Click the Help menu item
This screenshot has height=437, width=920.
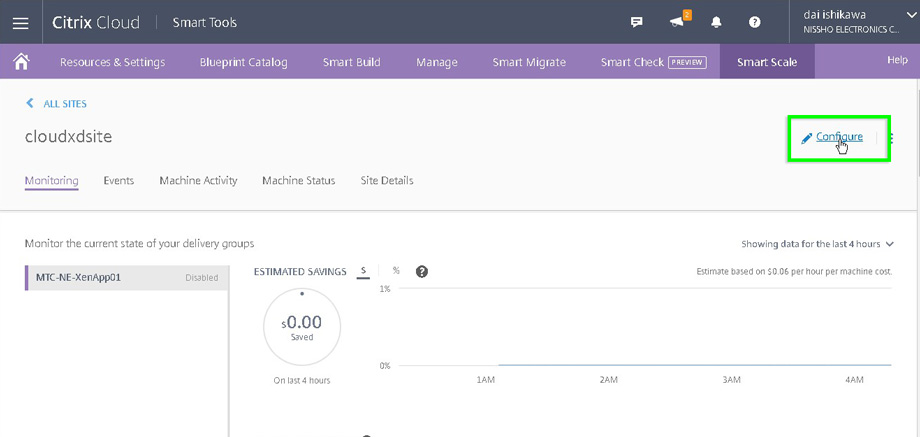click(x=897, y=60)
